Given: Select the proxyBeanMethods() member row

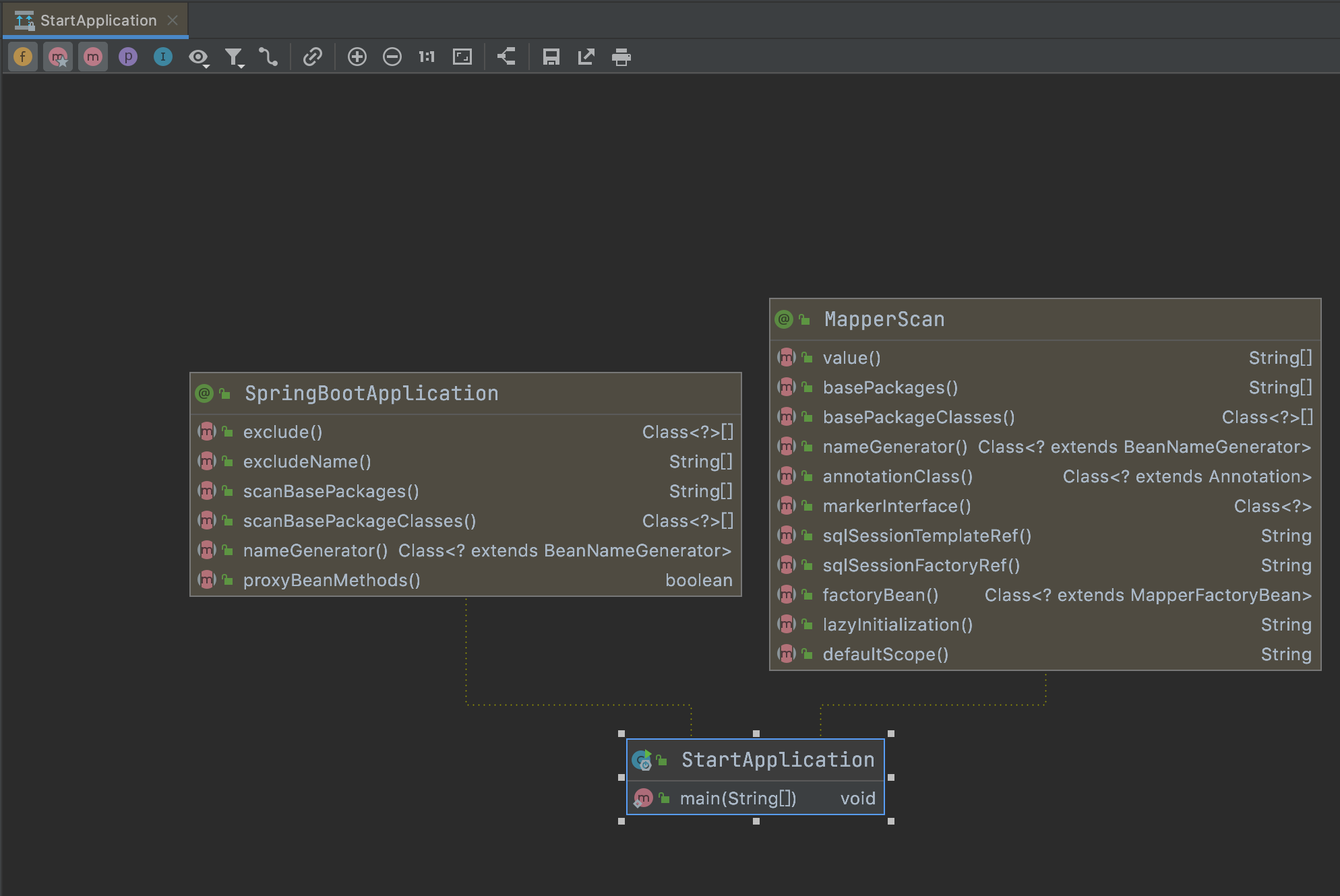Looking at the screenshot, I should pyautogui.click(x=332, y=580).
